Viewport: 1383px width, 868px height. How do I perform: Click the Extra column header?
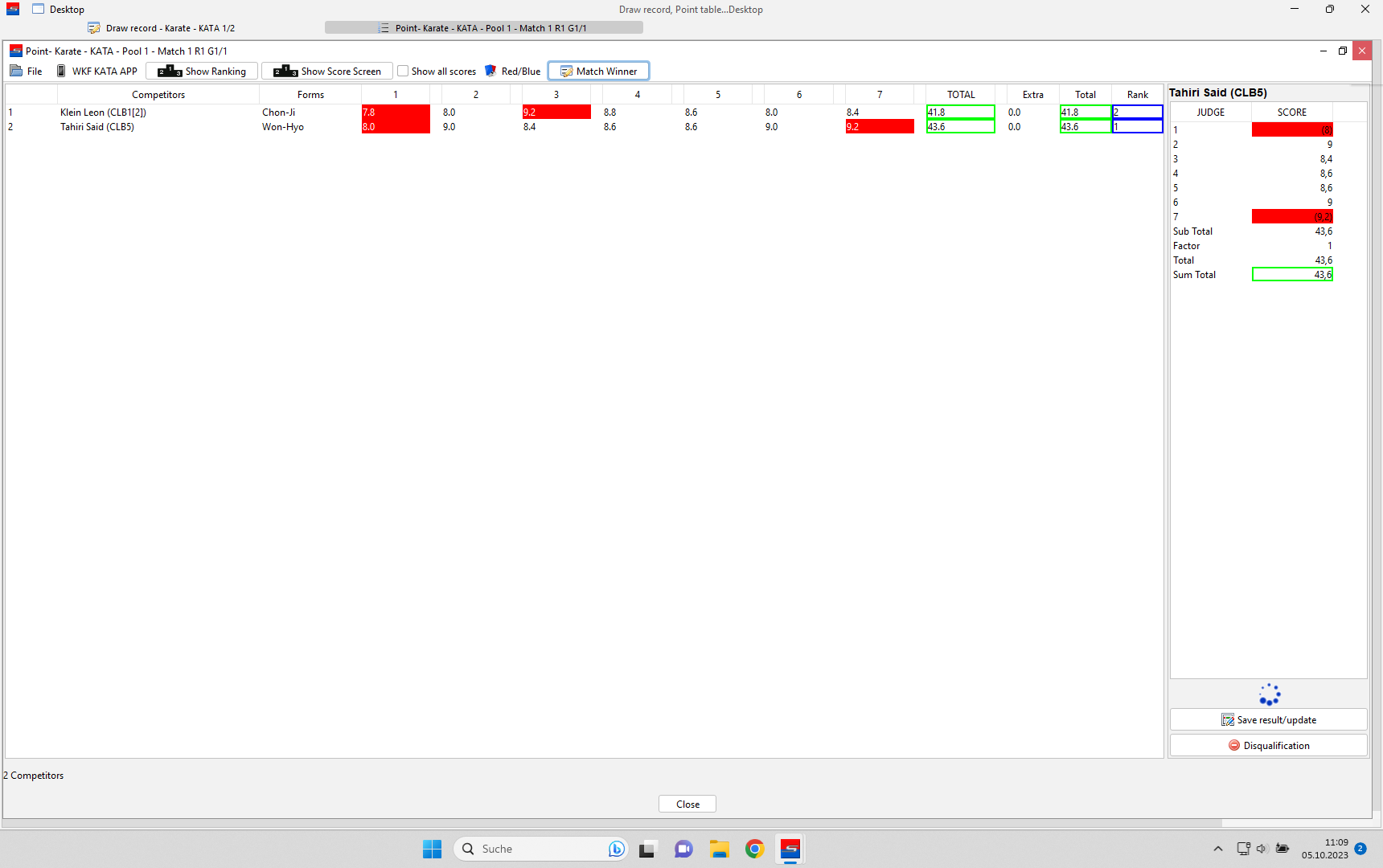1033,95
